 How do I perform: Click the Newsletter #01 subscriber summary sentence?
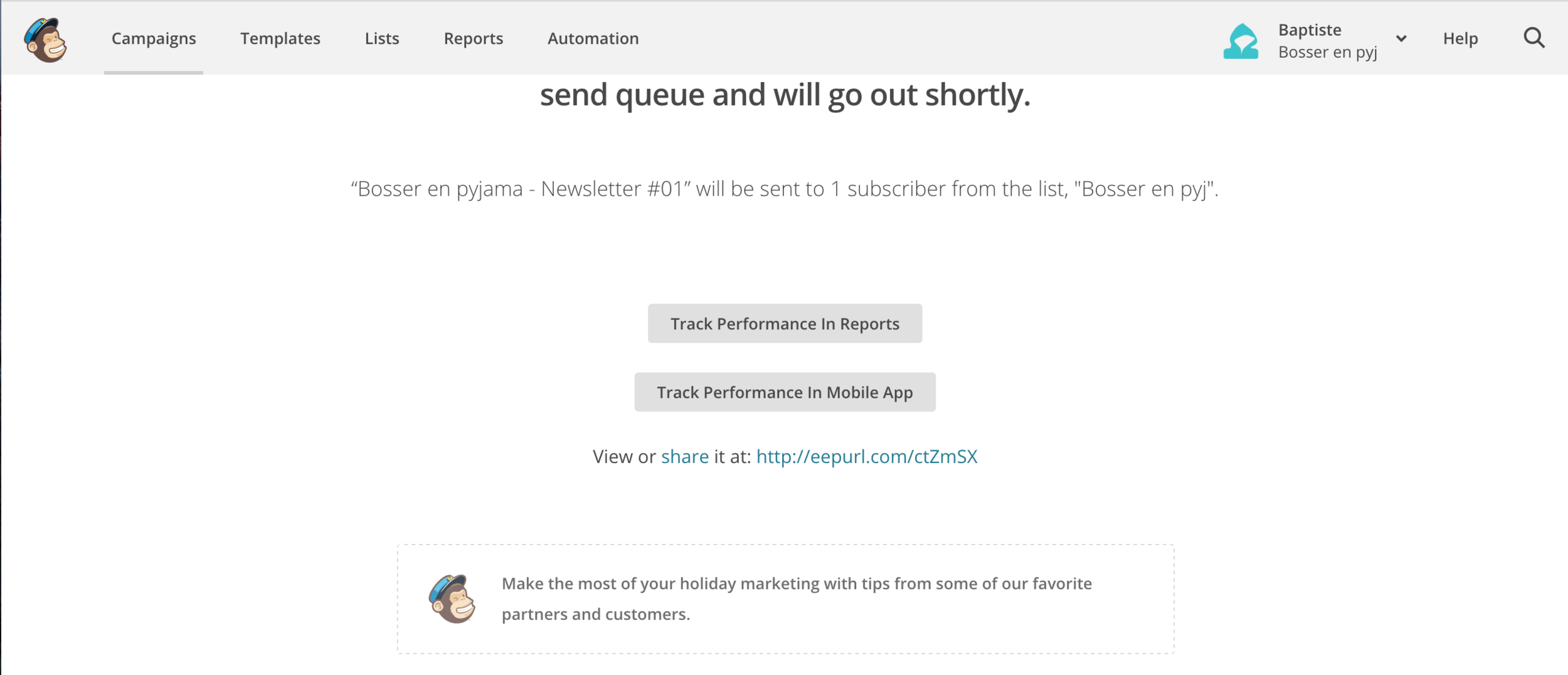785,189
